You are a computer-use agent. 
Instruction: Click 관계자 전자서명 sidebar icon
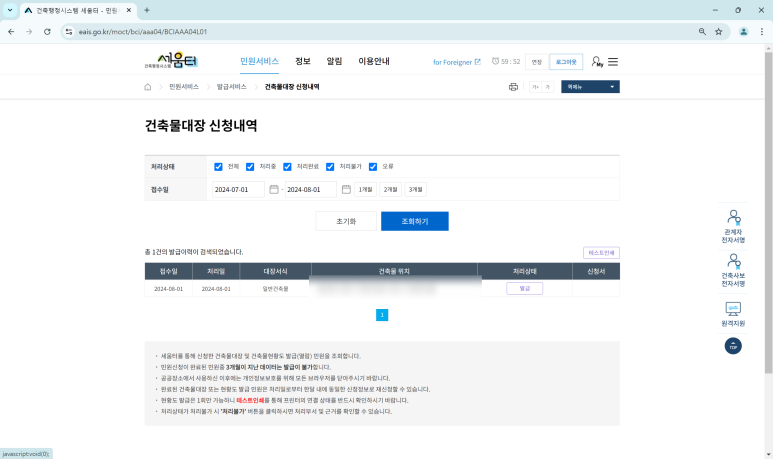(733, 226)
